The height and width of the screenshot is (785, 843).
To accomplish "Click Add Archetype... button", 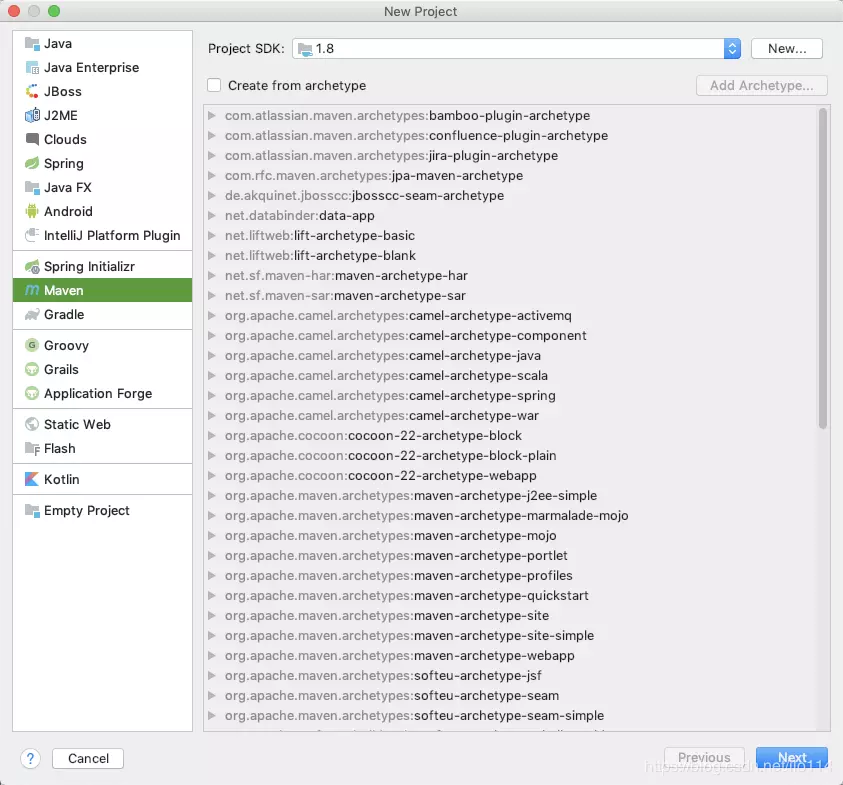I will (x=761, y=85).
